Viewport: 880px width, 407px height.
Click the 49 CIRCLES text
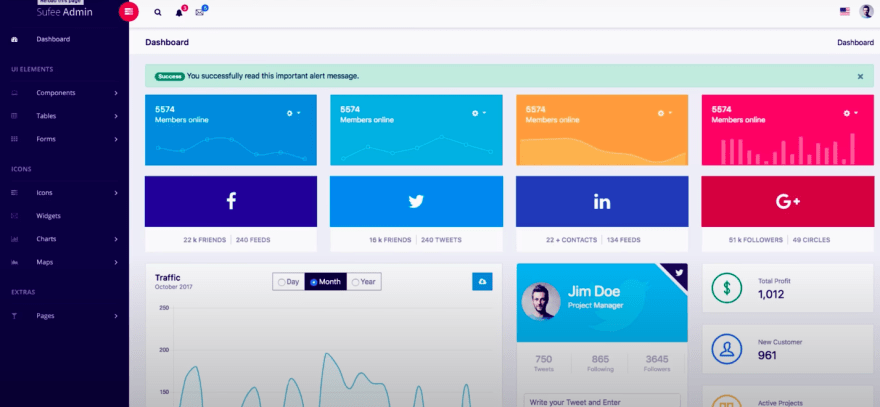click(x=812, y=240)
